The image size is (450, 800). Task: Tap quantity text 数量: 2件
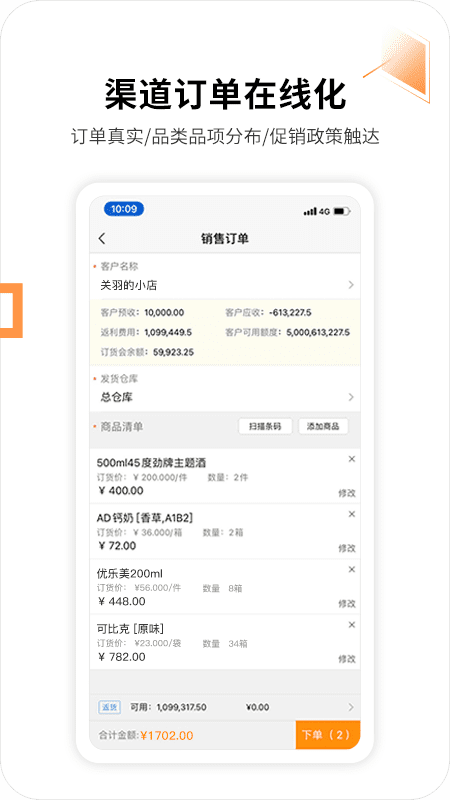[228, 478]
